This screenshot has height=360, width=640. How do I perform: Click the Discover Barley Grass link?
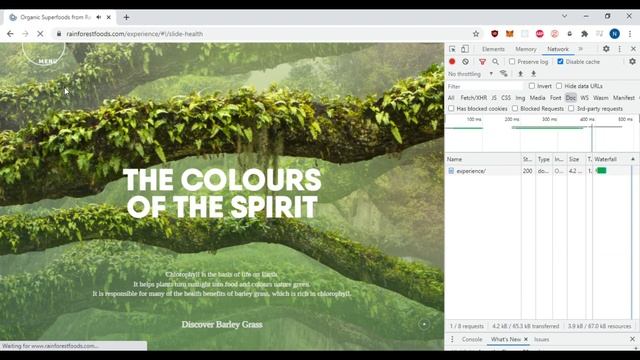[x=222, y=324]
